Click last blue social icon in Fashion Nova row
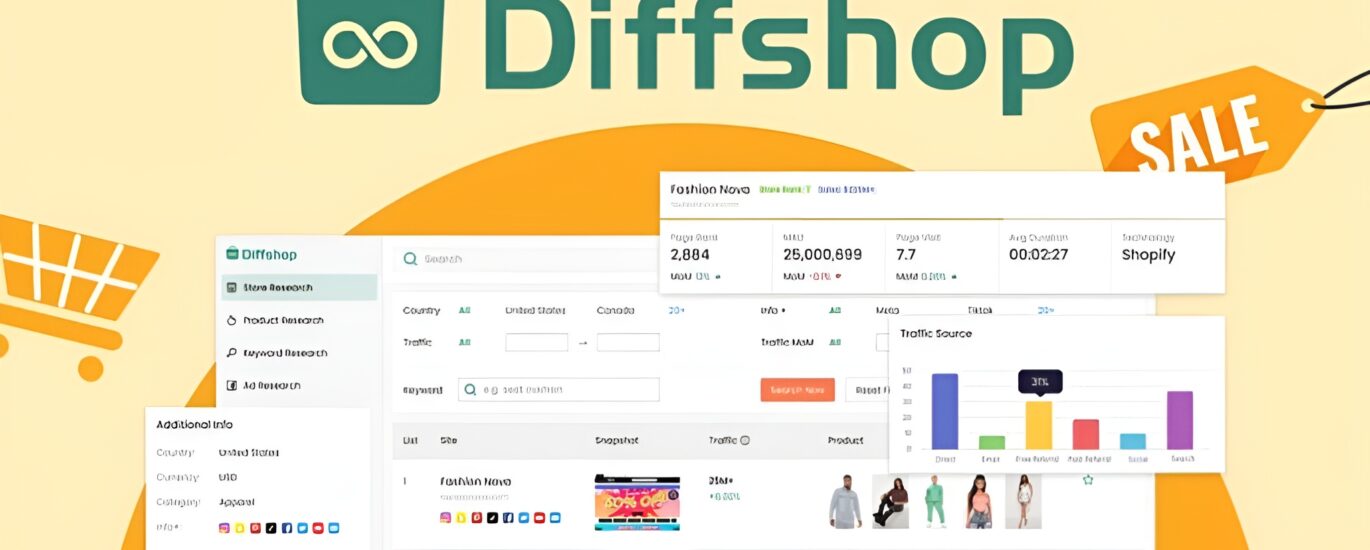The width and height of the screenshot is (1370, 550). pyautogui.click(x=555, y=517)
